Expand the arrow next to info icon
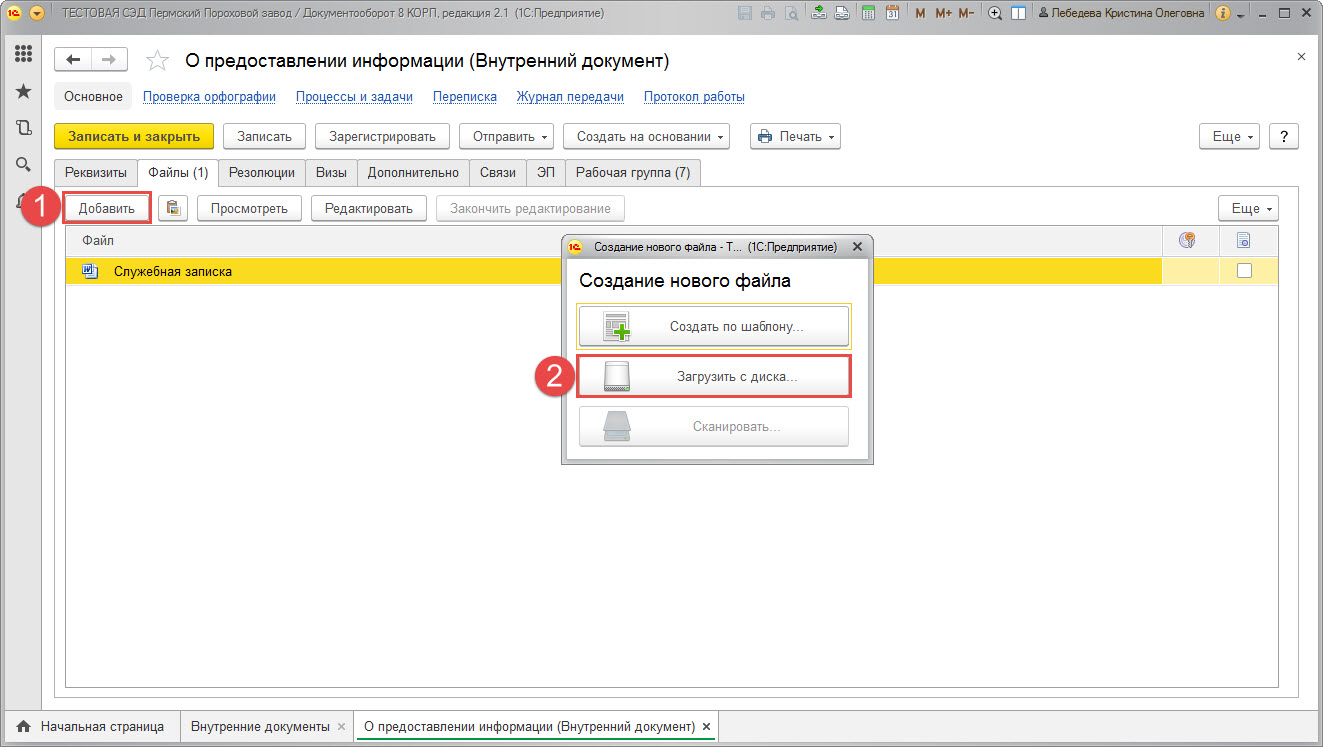This screenshot has width=1323, height=747. tap(1241, 15)
